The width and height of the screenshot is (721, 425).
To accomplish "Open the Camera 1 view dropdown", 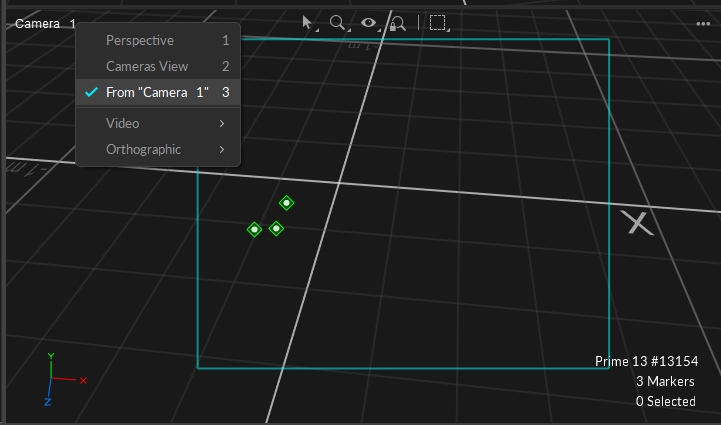I will click(44, 23).
